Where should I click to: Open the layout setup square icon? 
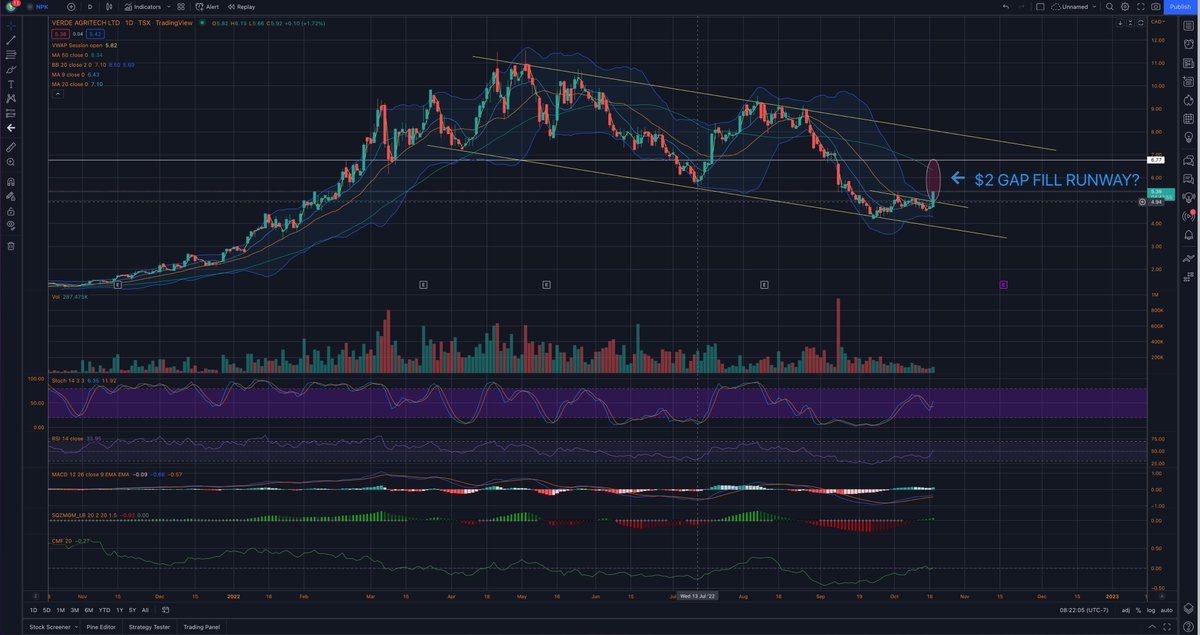click(x=1040, y=7)
